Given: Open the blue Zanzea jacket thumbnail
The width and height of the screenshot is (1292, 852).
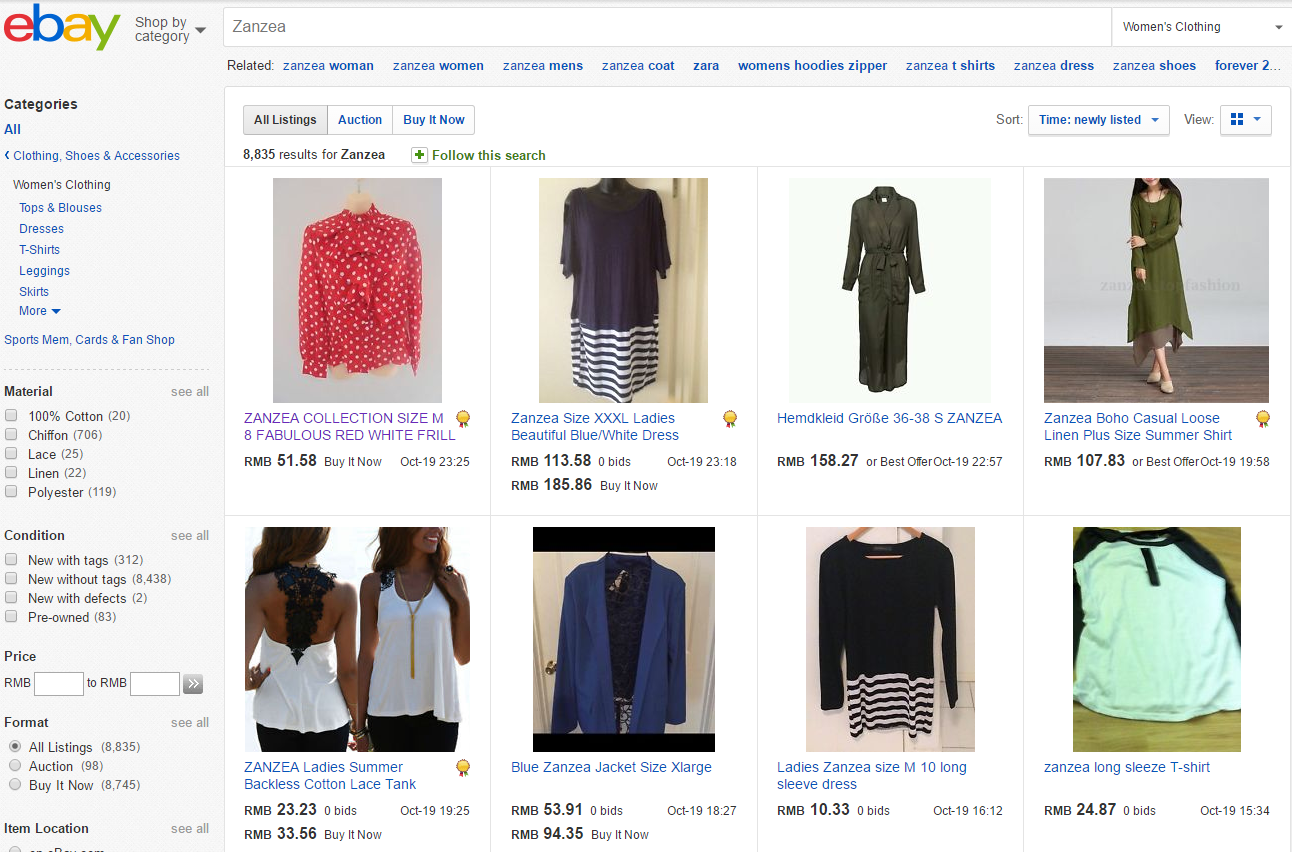Looking at the screenshot, I should pyautogui.click(x=623, y=639).
